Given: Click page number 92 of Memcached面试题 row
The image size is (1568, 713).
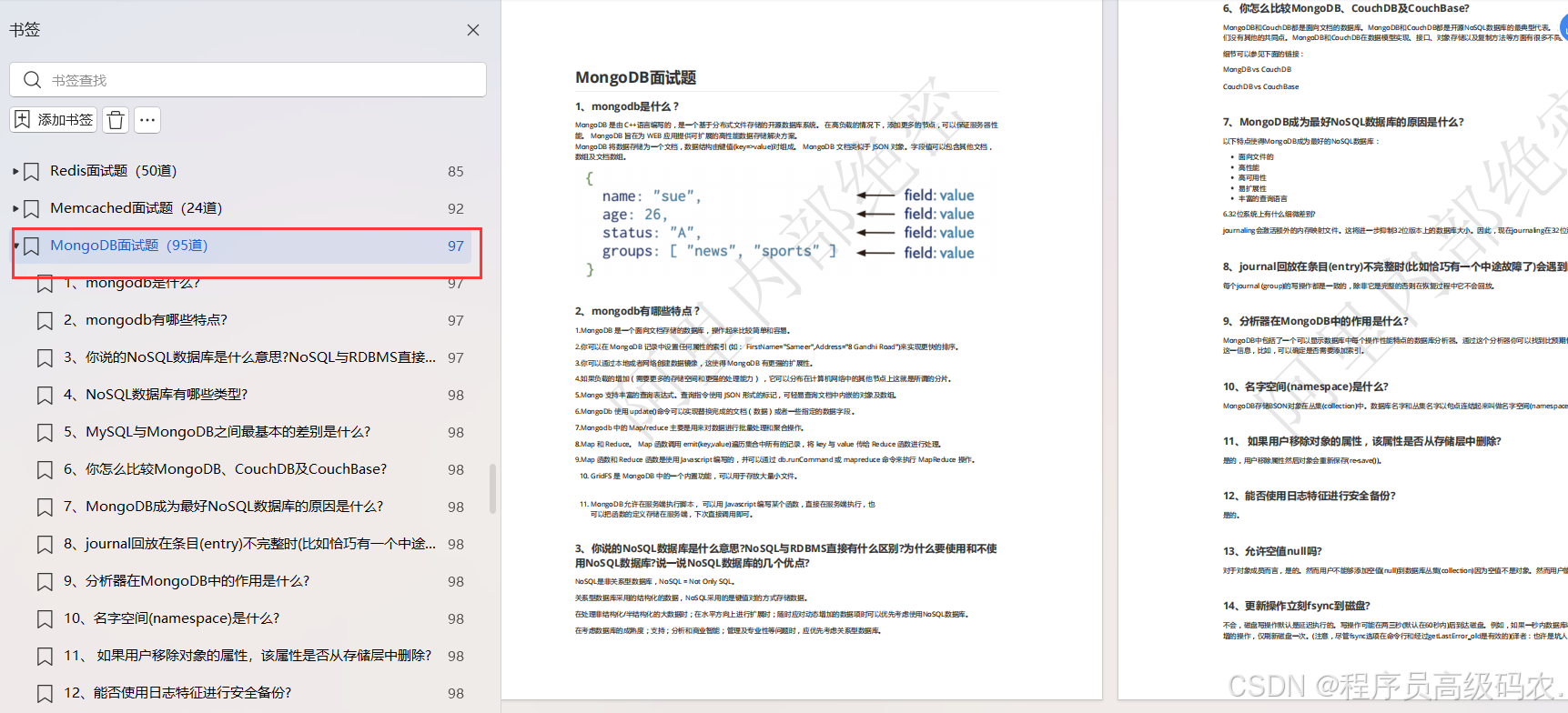Looking at the screenshot, I should [x=456, y=208].
